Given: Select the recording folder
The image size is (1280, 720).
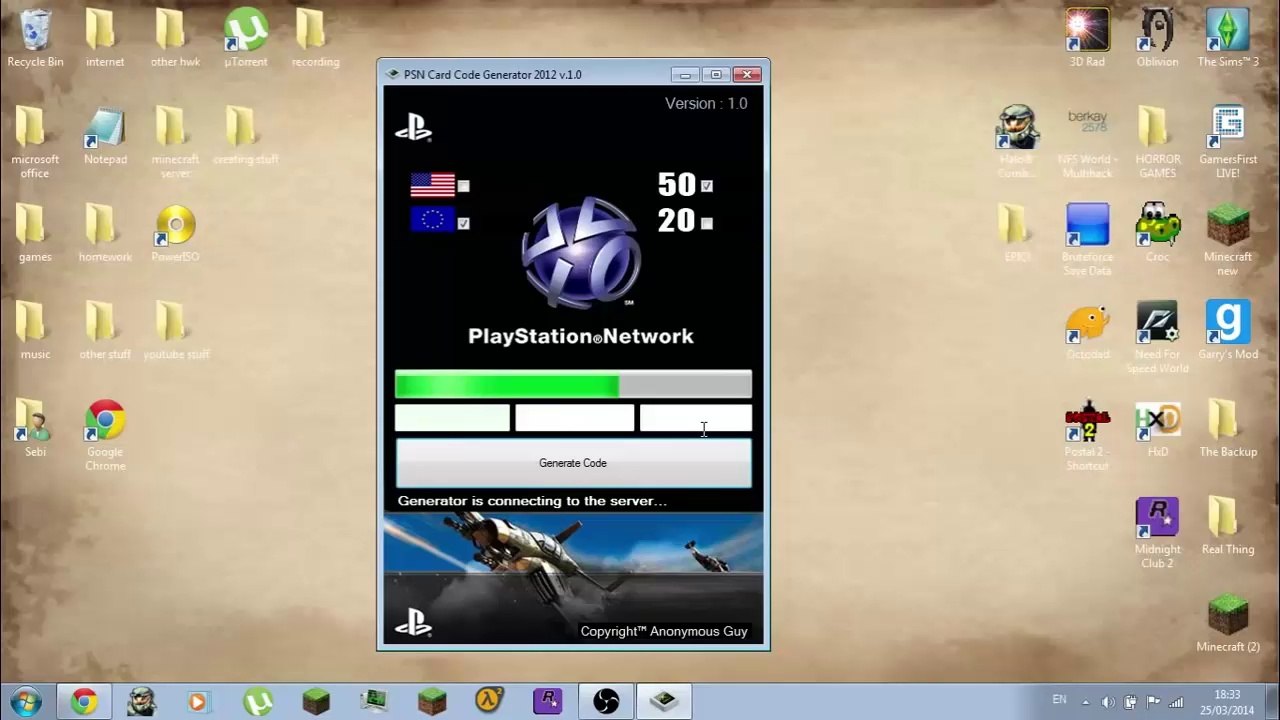Looking at the screenshot, I should (315, 39).
